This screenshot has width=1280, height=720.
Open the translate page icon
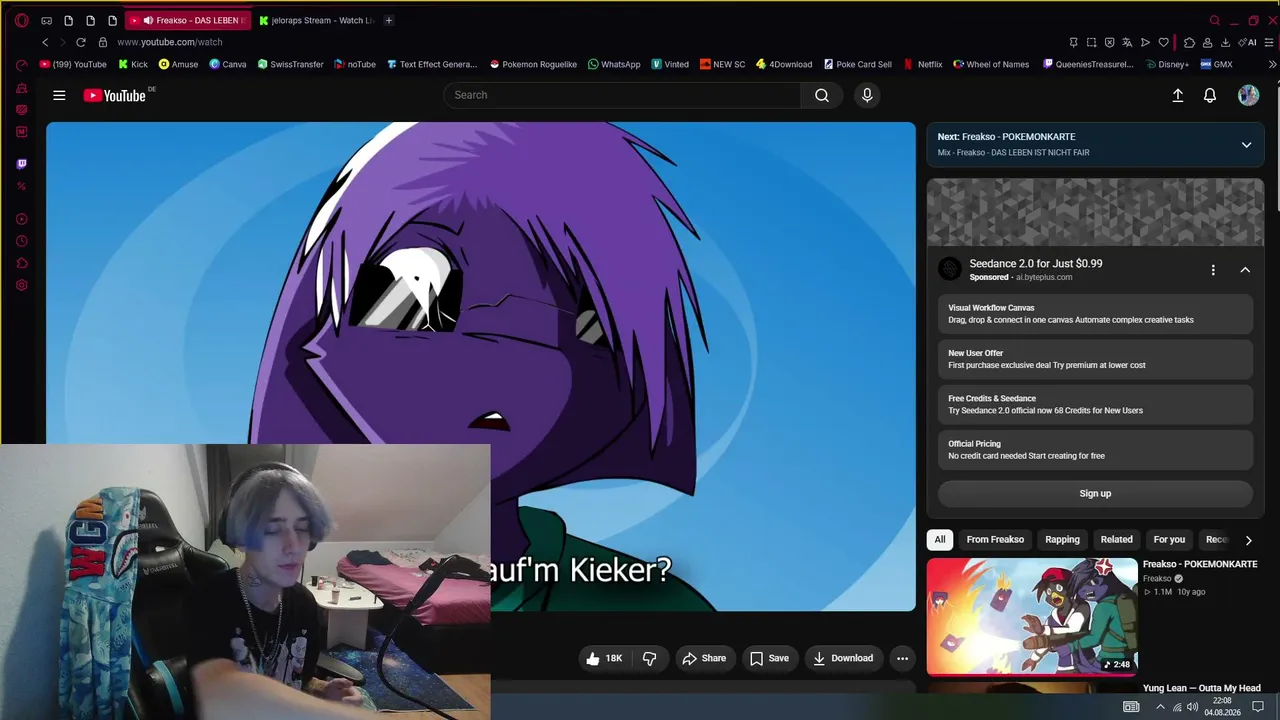pyautogui.click(x=1127, y=42)
